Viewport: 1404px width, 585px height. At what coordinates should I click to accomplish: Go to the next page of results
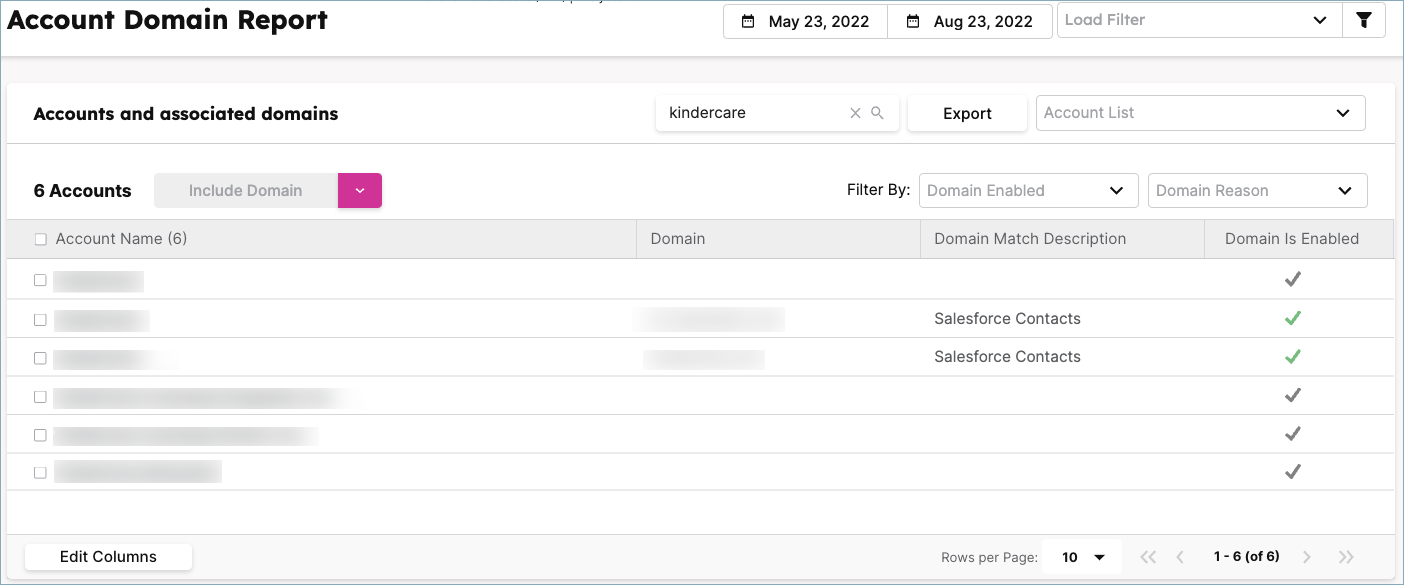pos(1306,557)
